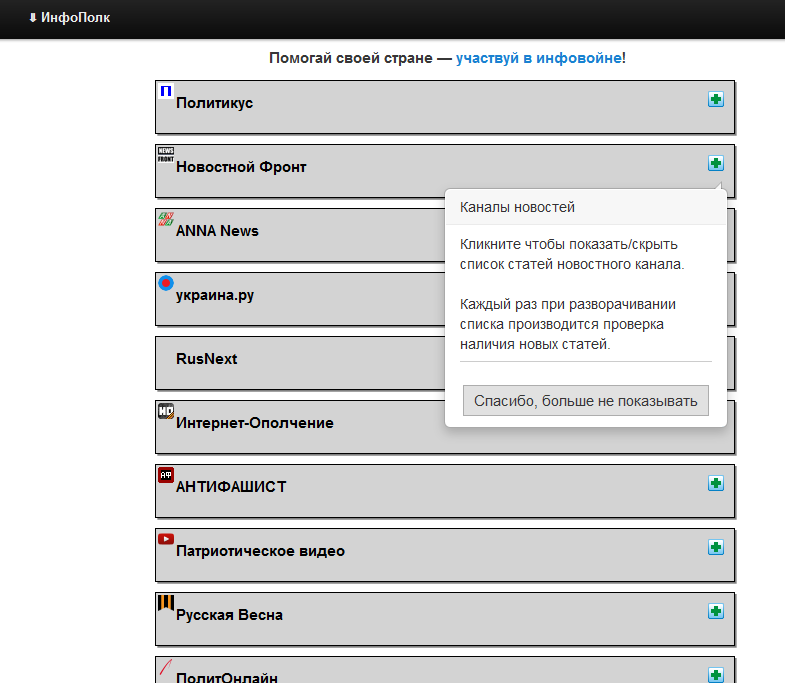Select the ANNA News channel title

(x=217, y=231)
